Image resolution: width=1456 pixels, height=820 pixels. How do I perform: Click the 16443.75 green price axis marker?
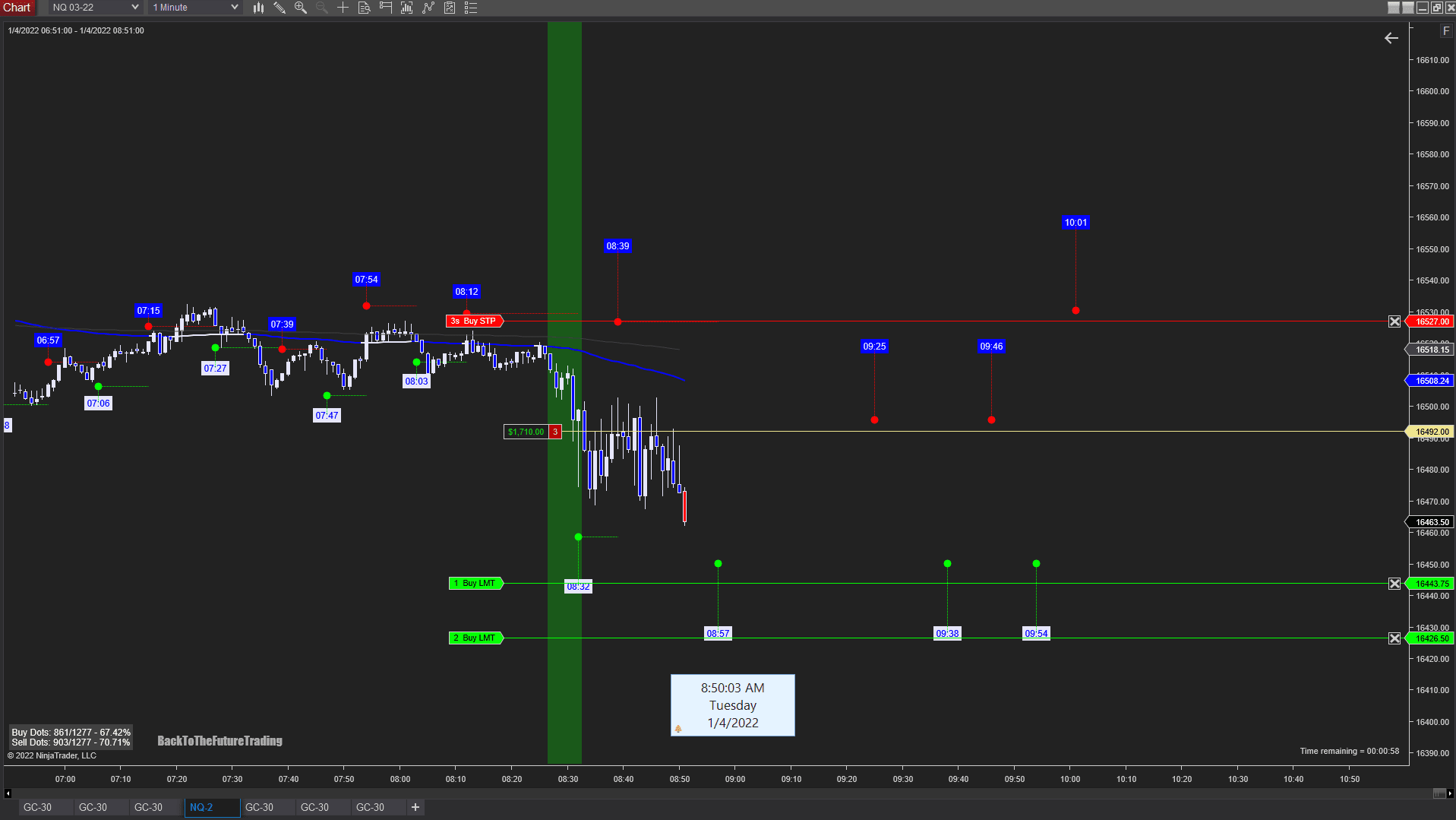(x=1429, y=584)
